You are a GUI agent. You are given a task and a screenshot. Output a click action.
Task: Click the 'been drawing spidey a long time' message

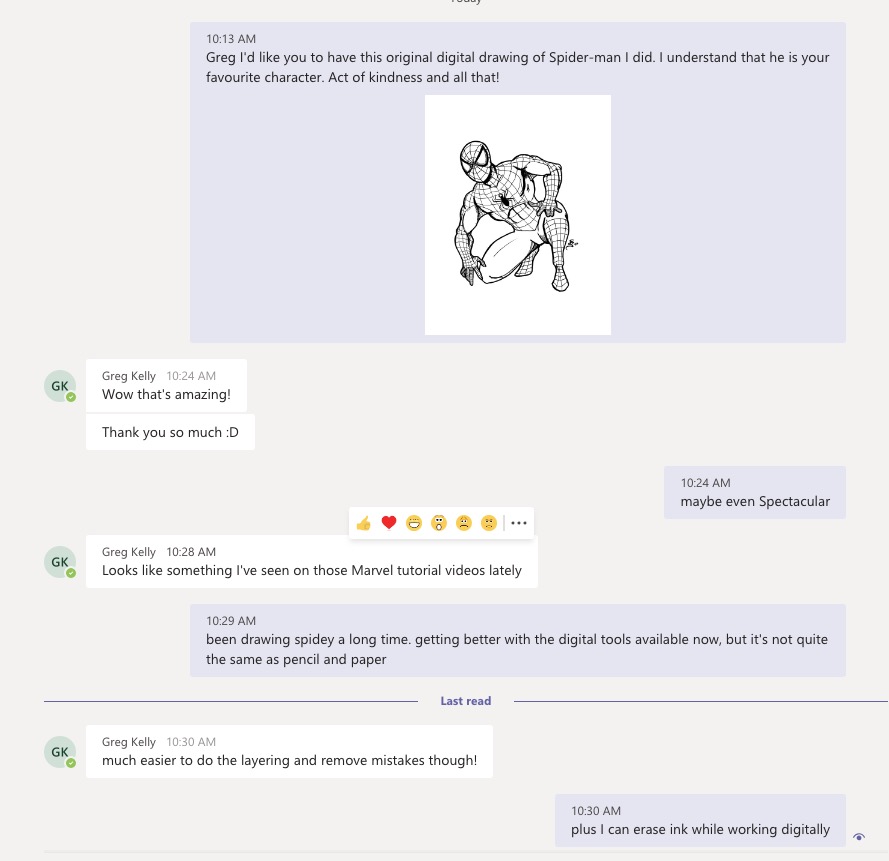click(517, 649)
